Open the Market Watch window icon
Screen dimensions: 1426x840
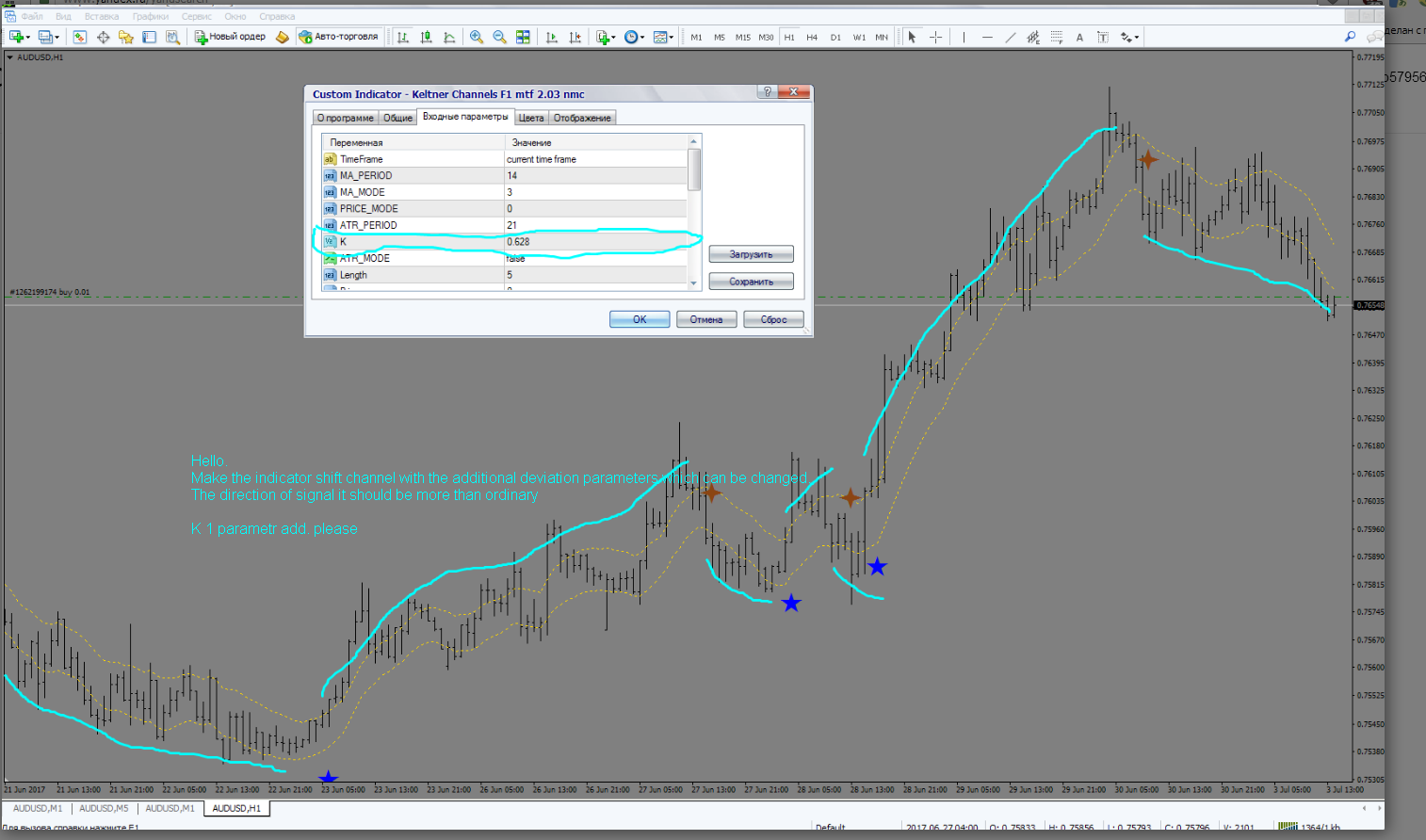[80, 37]
